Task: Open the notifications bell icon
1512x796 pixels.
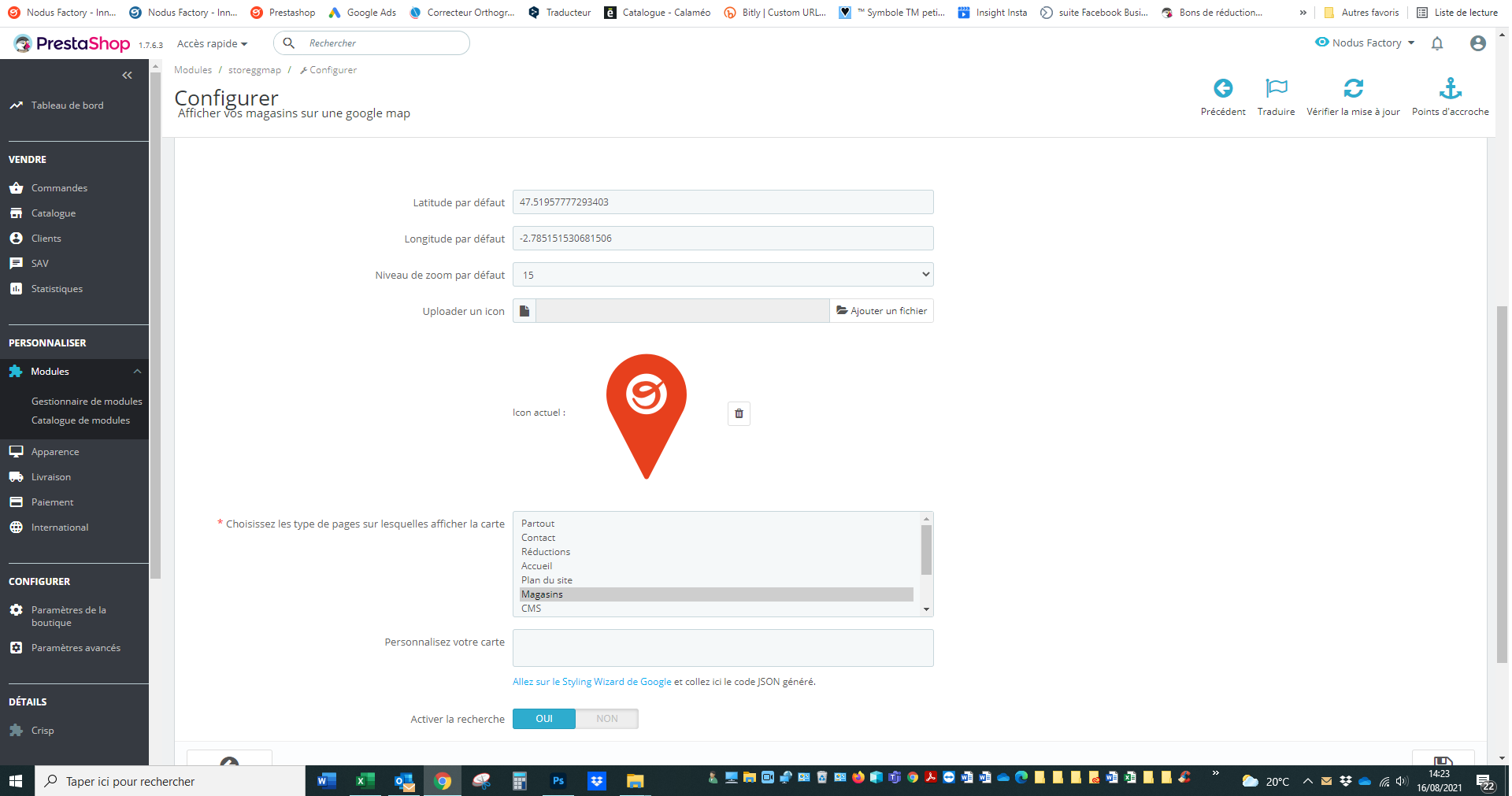Action: 1437,43
